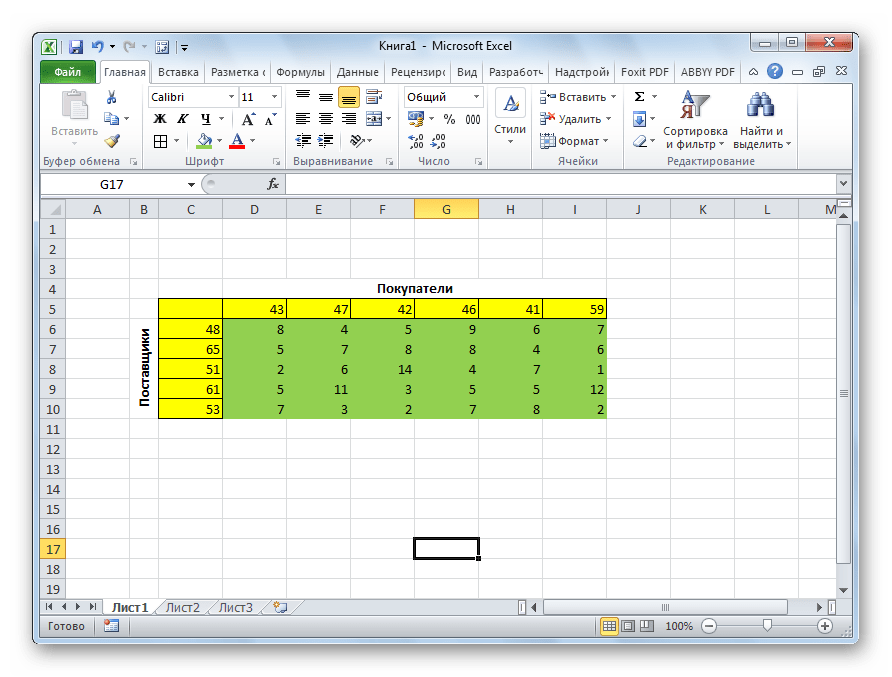Open the Insert Function fx button
This screenshot has height=677, width=892.
[273, 184]
